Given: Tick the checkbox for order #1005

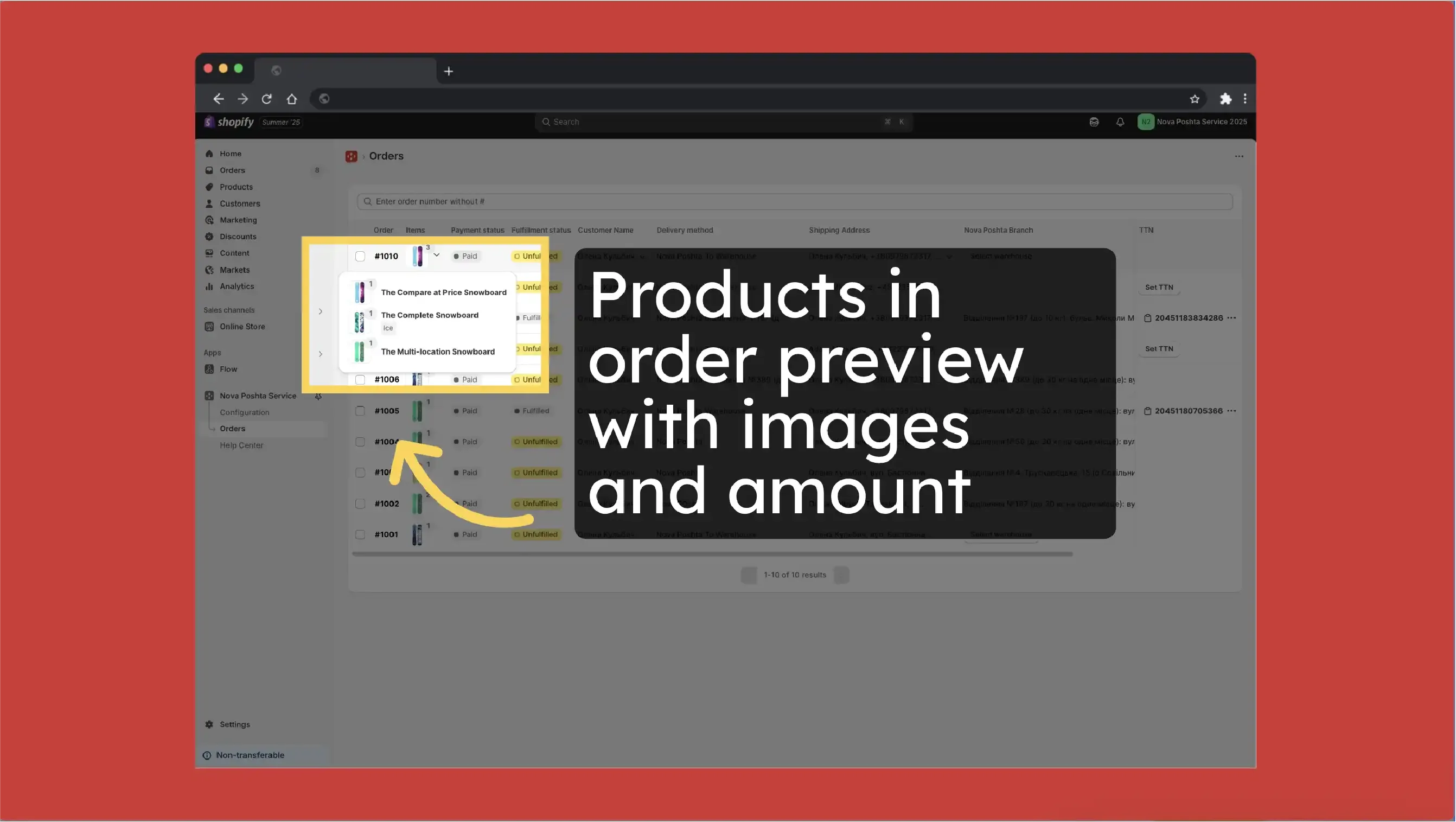Looking at the screenshot, I should 360,411.
